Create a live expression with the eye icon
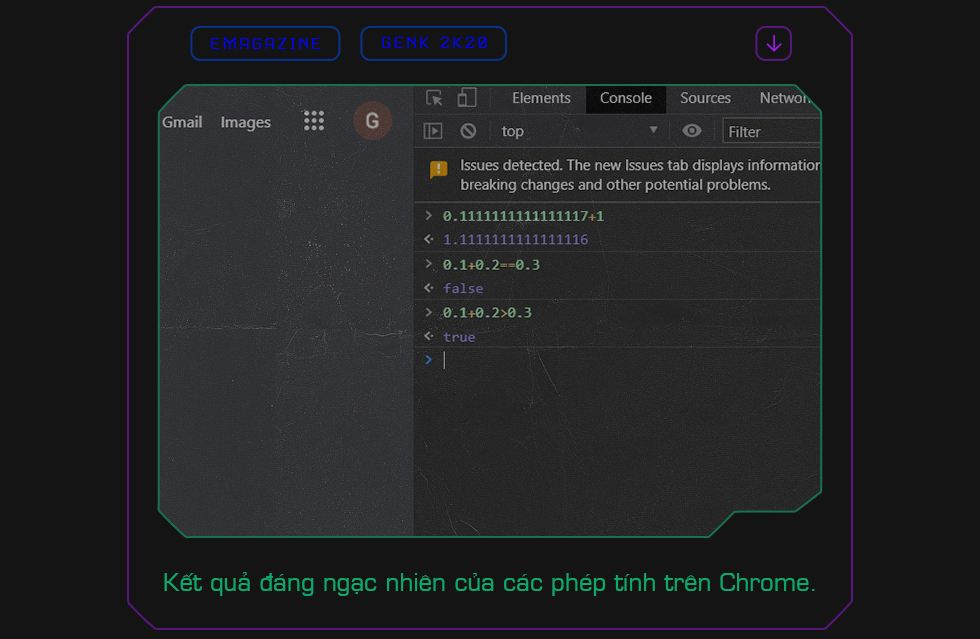This screenshot has width=980, height=639. pyautogui.click(x=691, y=131)
